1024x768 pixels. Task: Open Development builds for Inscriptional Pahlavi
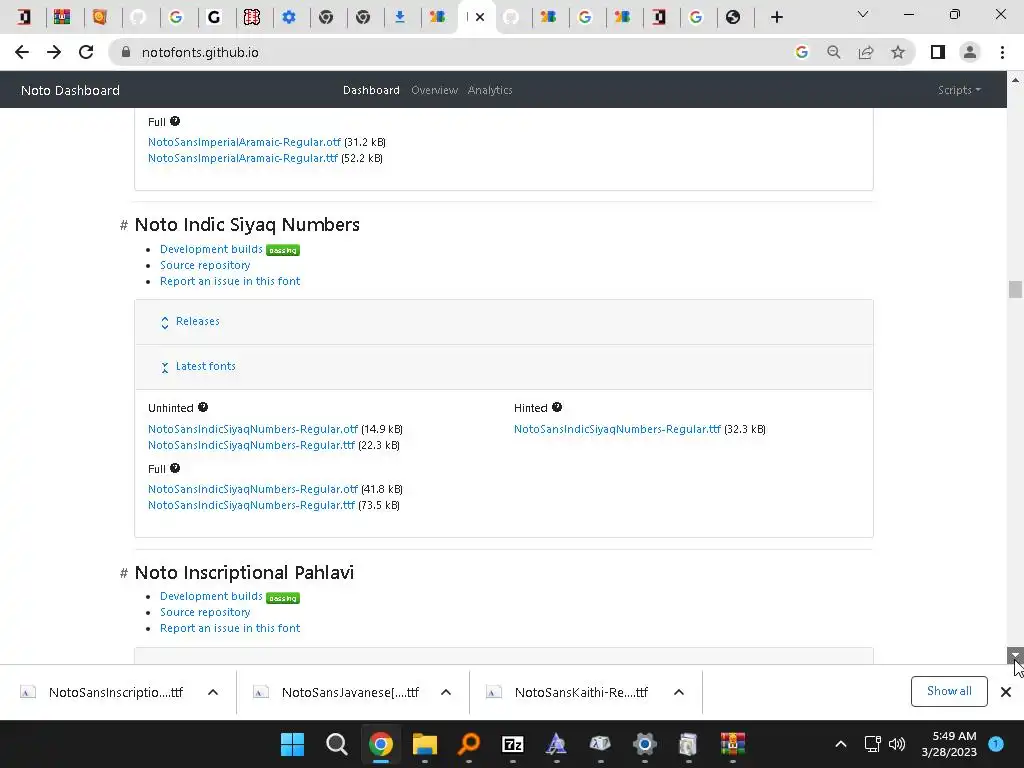211,596
